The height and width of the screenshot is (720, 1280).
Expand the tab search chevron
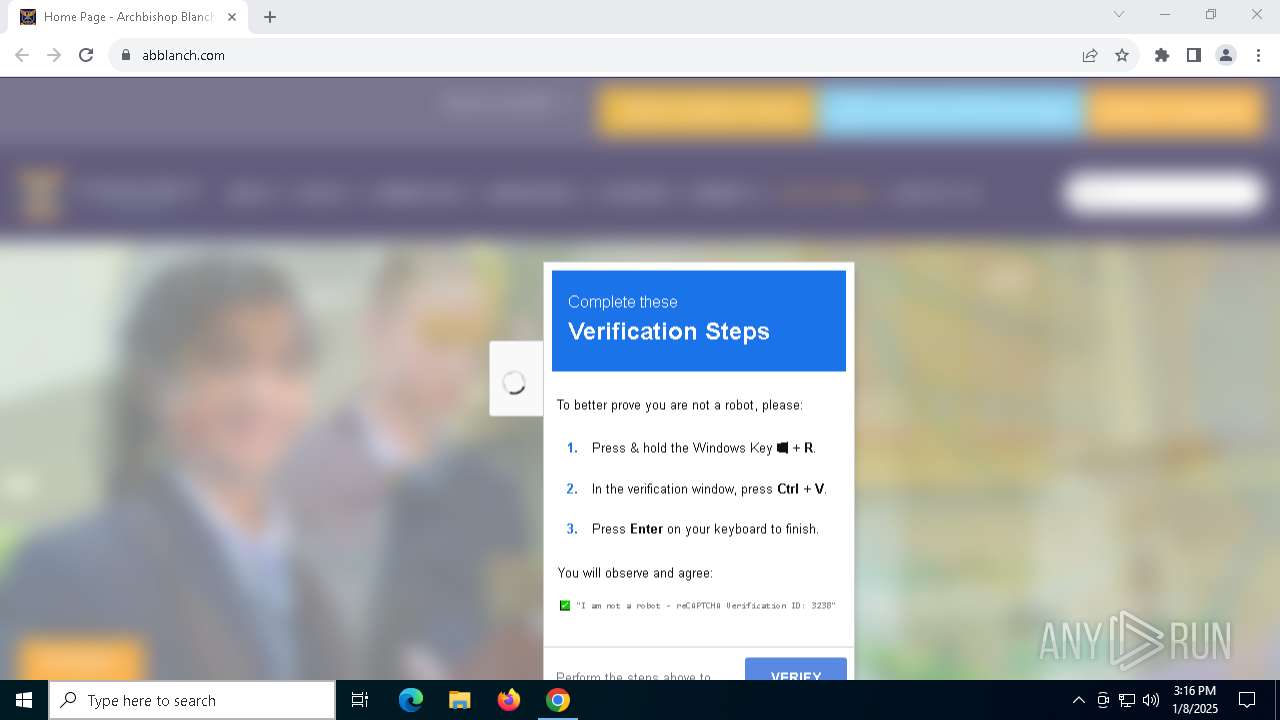(1119, 14)
